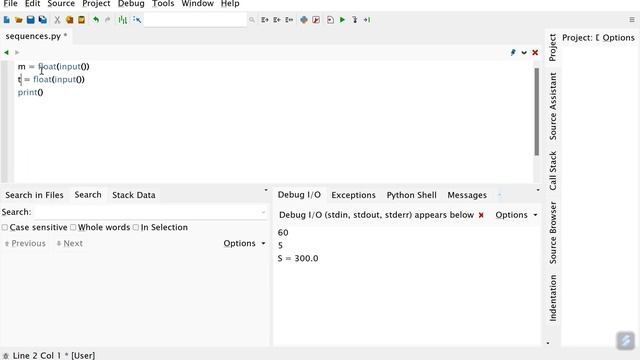Click the grey Python-logo toolbar icon

pyautogui.click(x=304, y=20)
